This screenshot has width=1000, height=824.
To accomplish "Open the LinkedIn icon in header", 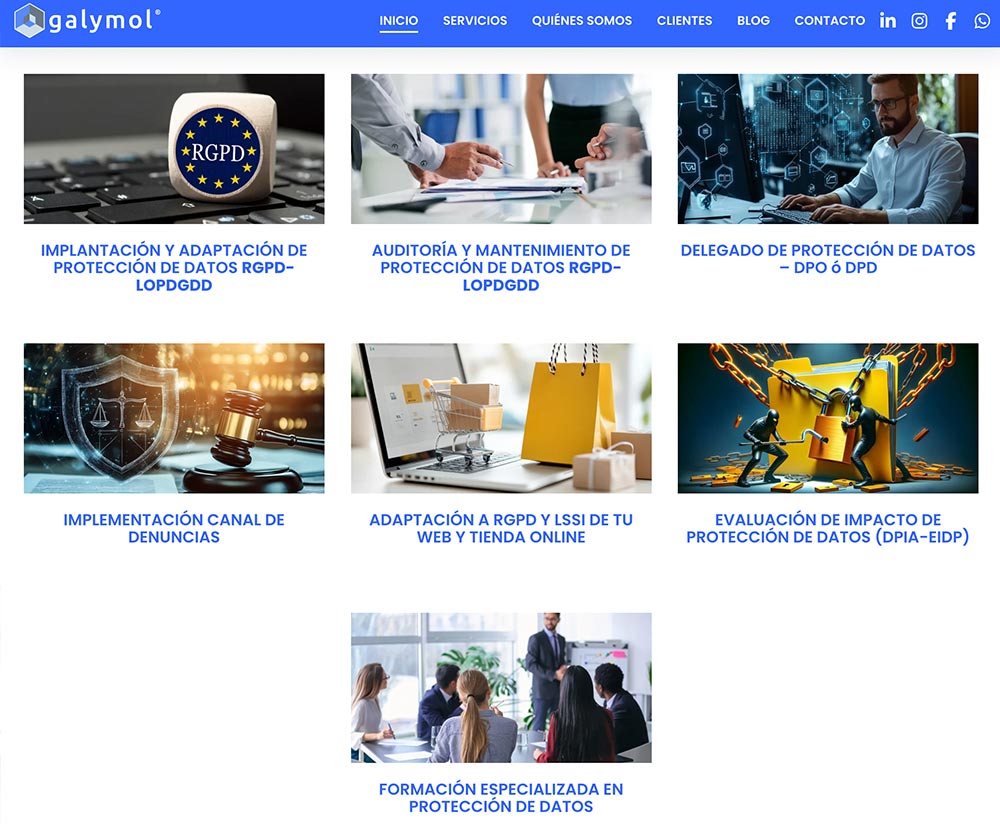I will click(888, 20).
